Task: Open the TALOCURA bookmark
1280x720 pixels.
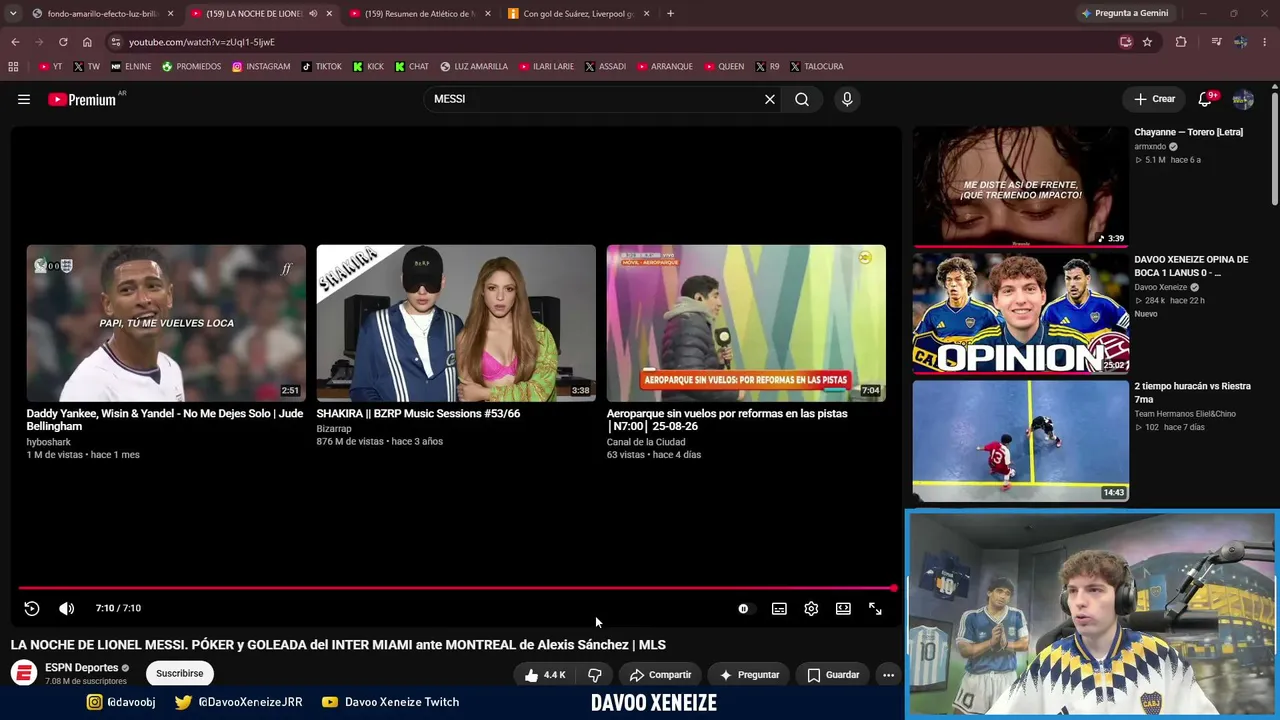Action: pos(816,67)
